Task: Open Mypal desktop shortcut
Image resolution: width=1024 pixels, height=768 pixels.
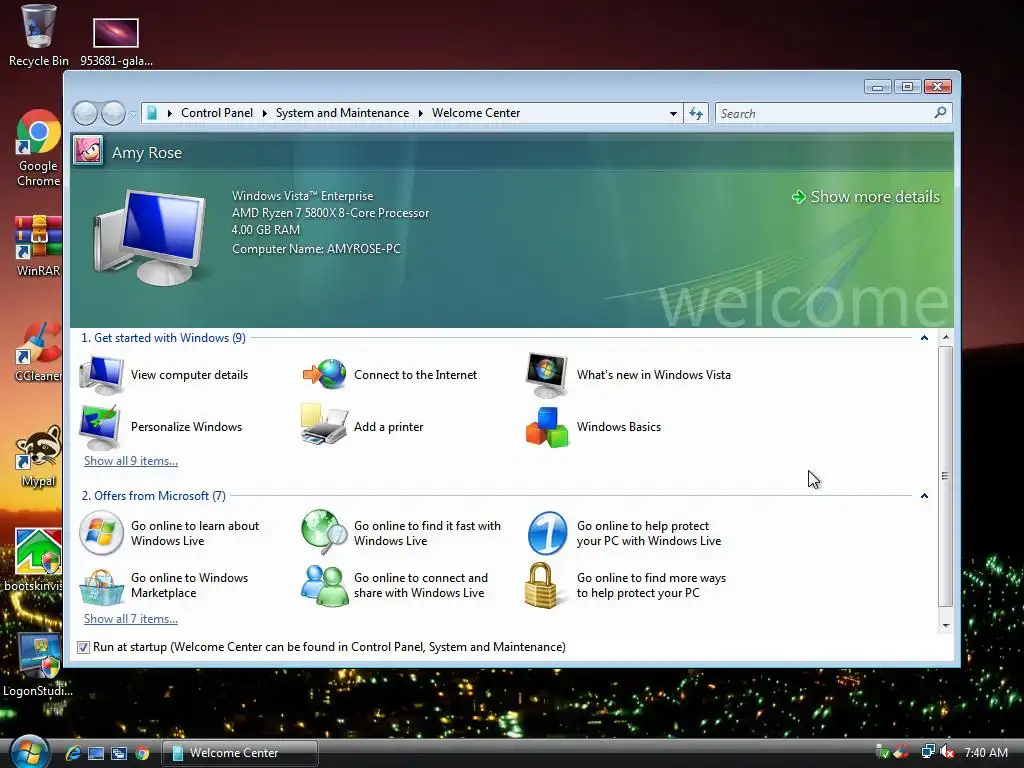Action: 39,456
